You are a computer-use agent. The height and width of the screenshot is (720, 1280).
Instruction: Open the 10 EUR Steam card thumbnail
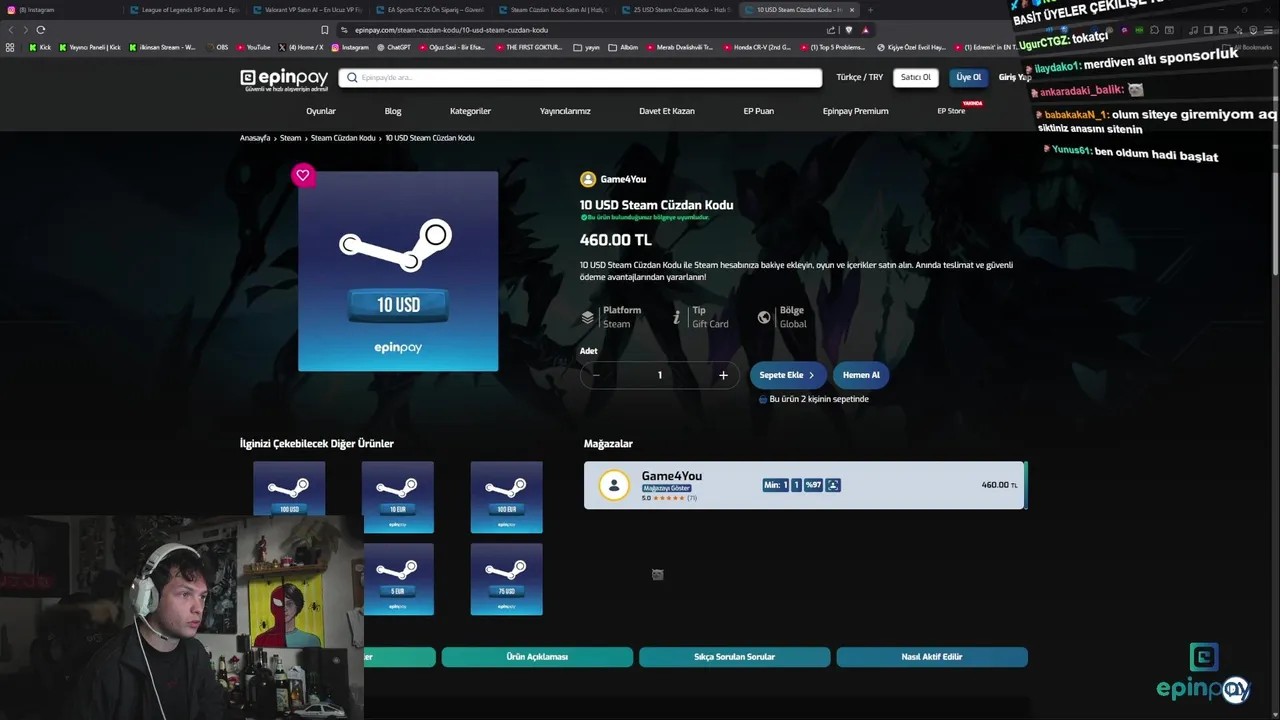point(398,497)
